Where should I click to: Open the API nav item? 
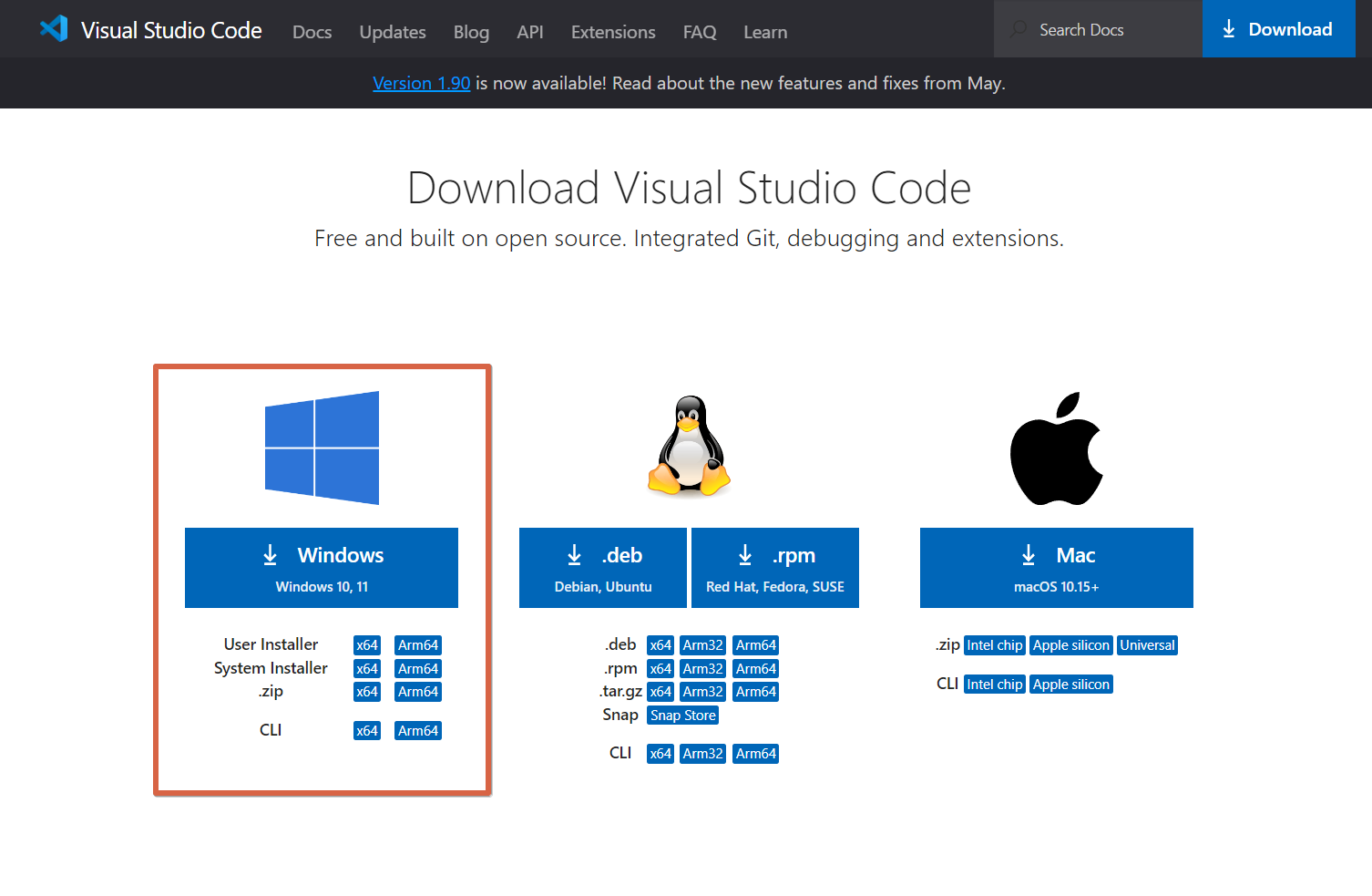tap(530, 32)
